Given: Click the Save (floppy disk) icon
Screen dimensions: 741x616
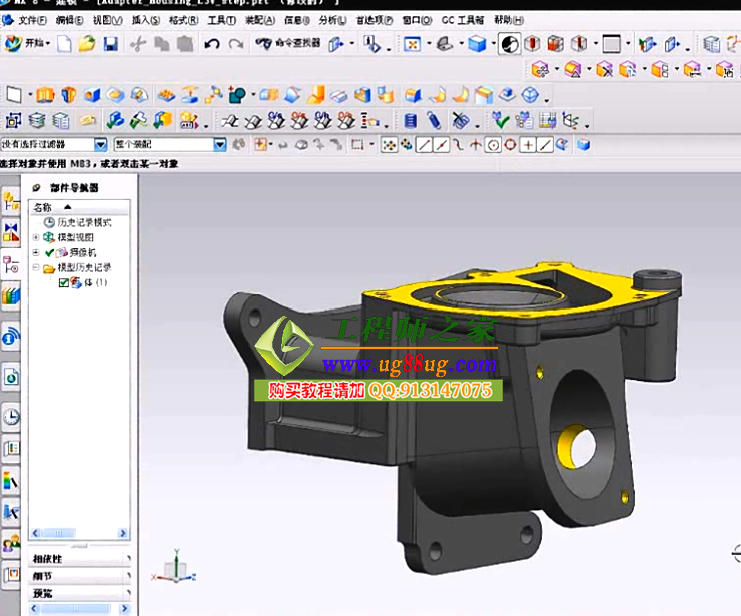Looking at the screenshot, I should (111, 44).
